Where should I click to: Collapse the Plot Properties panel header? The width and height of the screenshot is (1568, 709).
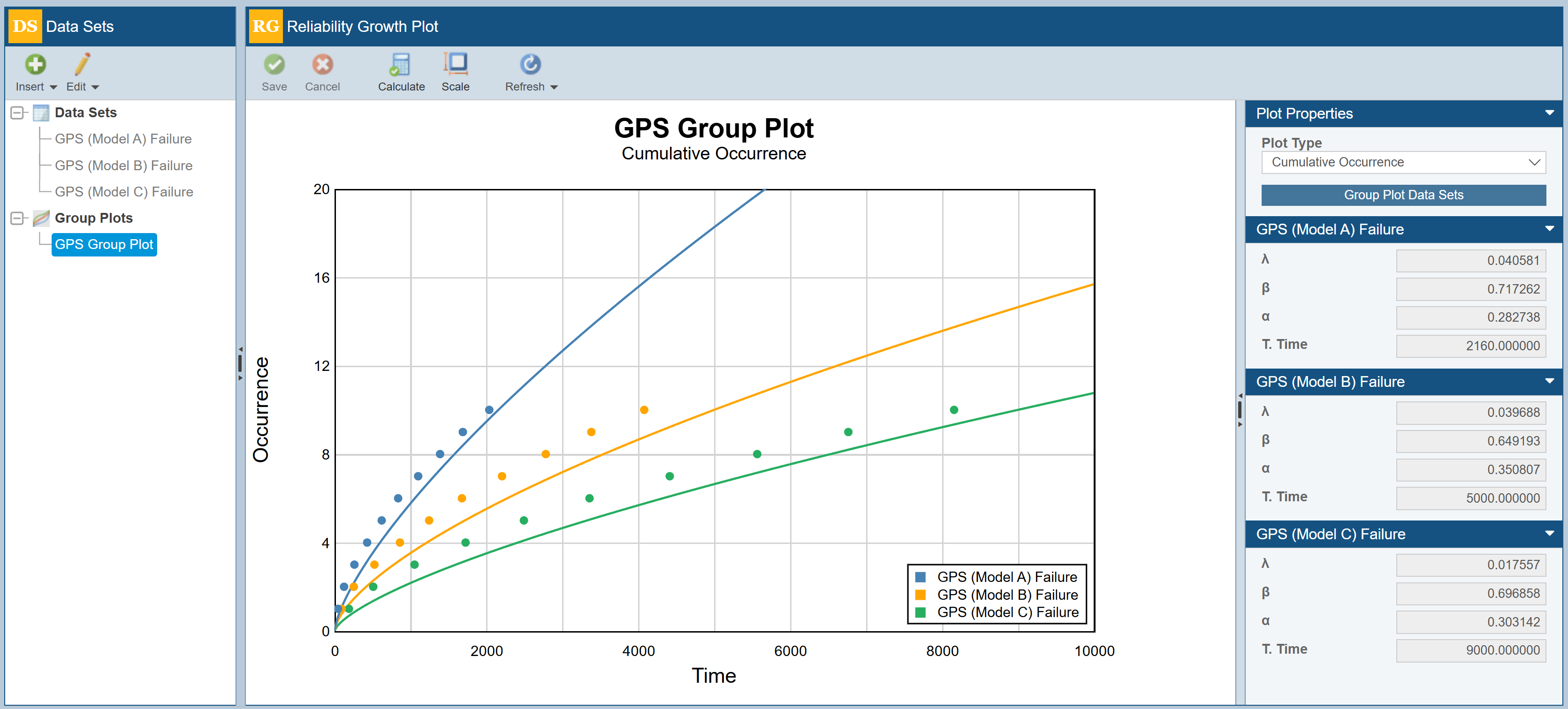click(x=1549, y=113)
